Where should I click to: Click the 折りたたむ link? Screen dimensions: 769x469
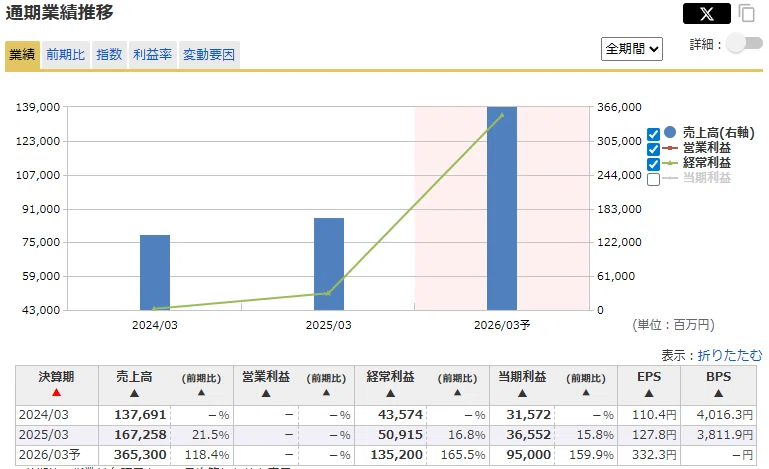click(730, 355)
